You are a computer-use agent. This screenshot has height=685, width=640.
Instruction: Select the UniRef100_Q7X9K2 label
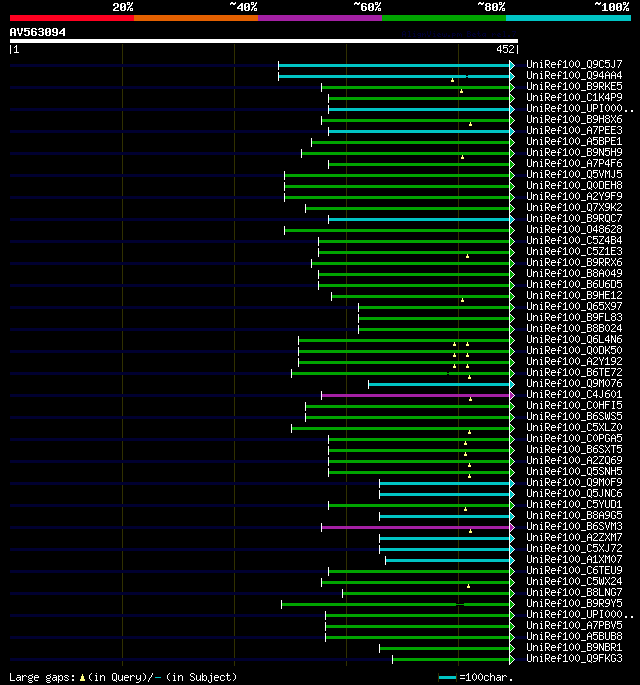click(x=574, y=207)
